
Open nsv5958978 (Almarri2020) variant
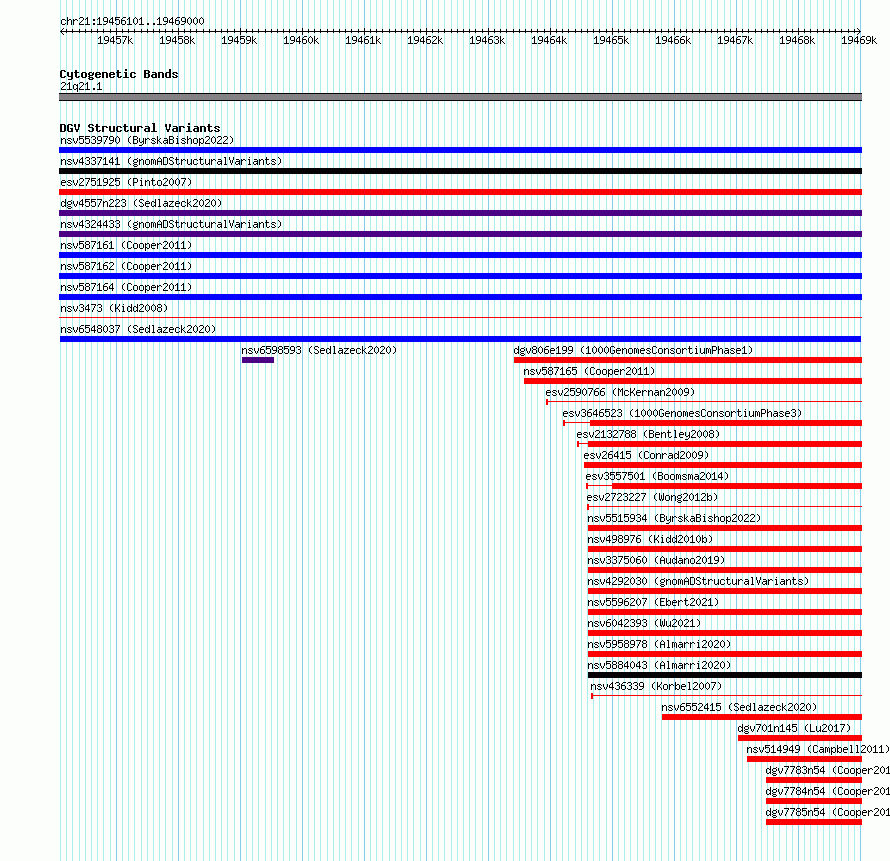(659, 644)
